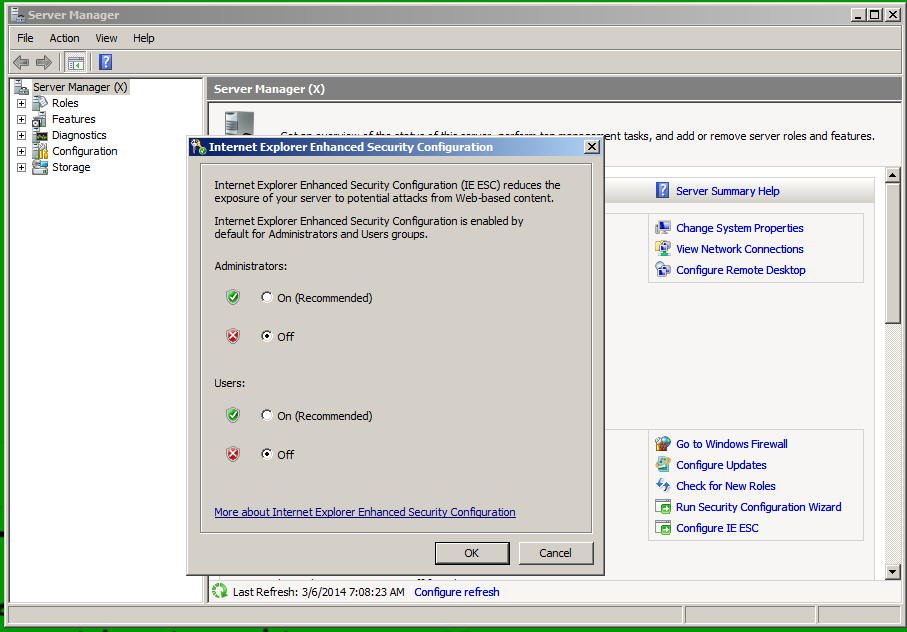Viewport: 907px width, 632px height.
Task: Click the Diagnostics node icon
Action: [x=40, y=135]
